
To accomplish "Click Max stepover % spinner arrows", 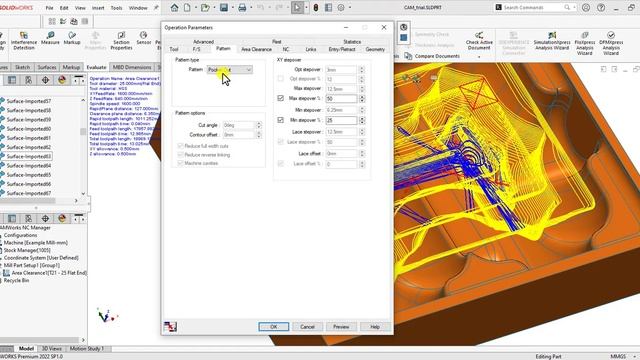I will (x=361, y=98).
